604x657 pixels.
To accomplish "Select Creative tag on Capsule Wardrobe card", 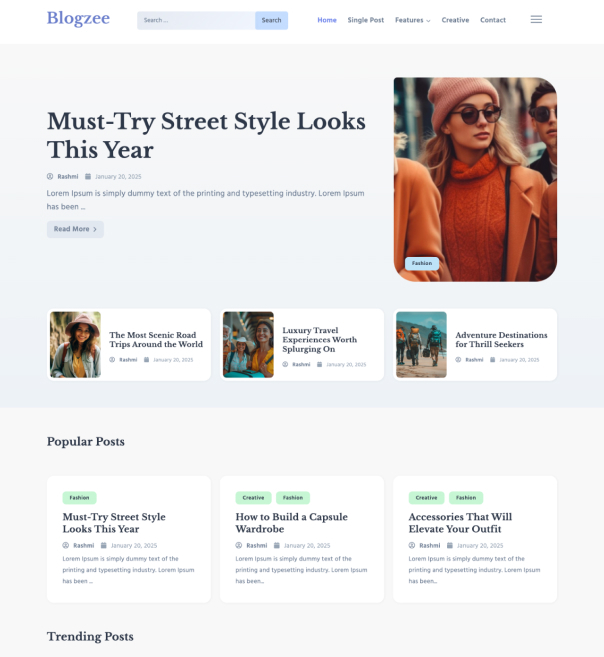I will 253,497.
